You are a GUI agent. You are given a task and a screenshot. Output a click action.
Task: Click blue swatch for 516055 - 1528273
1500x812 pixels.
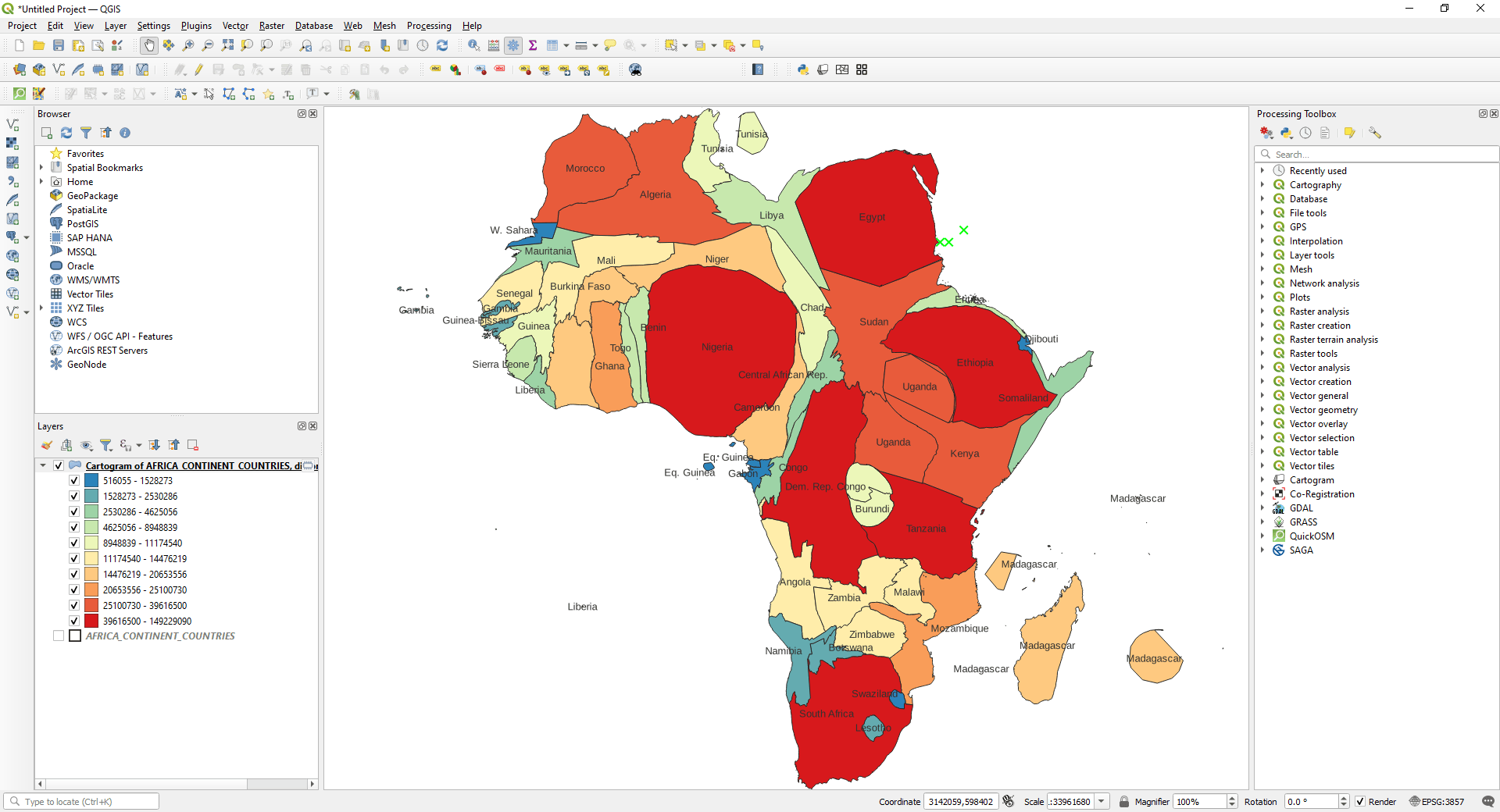91,481
